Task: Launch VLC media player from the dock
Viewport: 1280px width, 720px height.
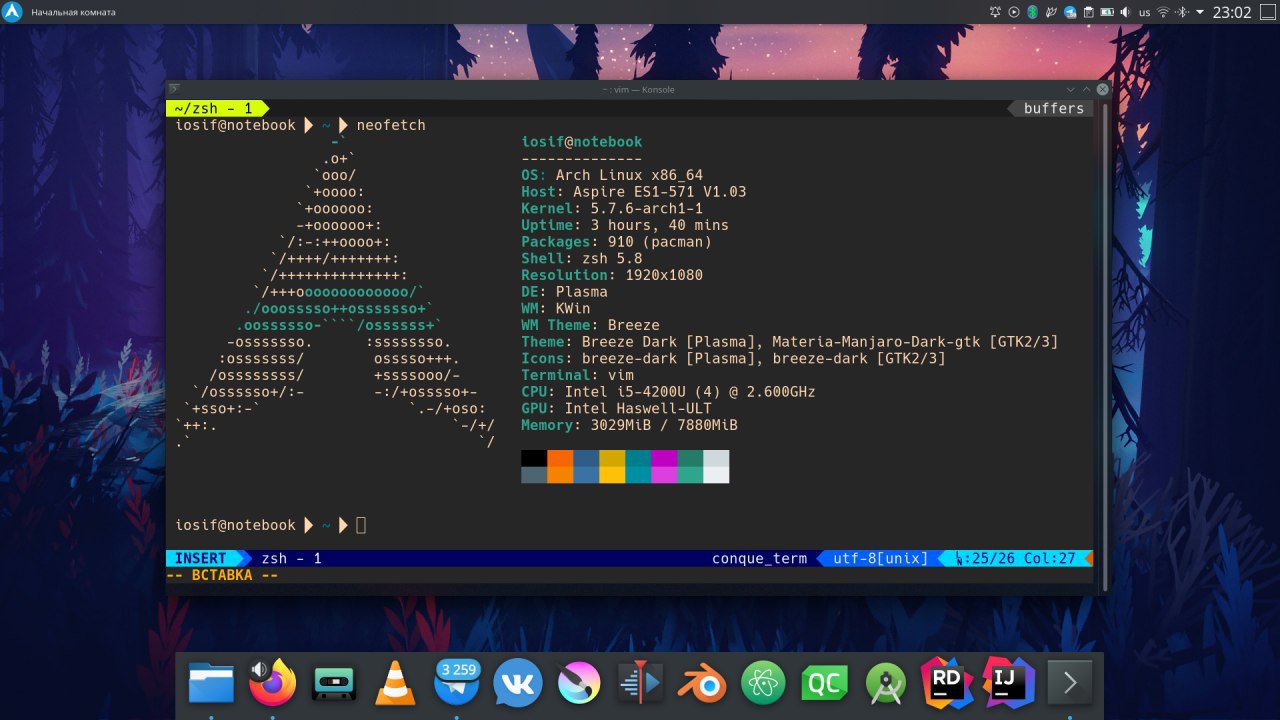Action: [x=395, y=684]
